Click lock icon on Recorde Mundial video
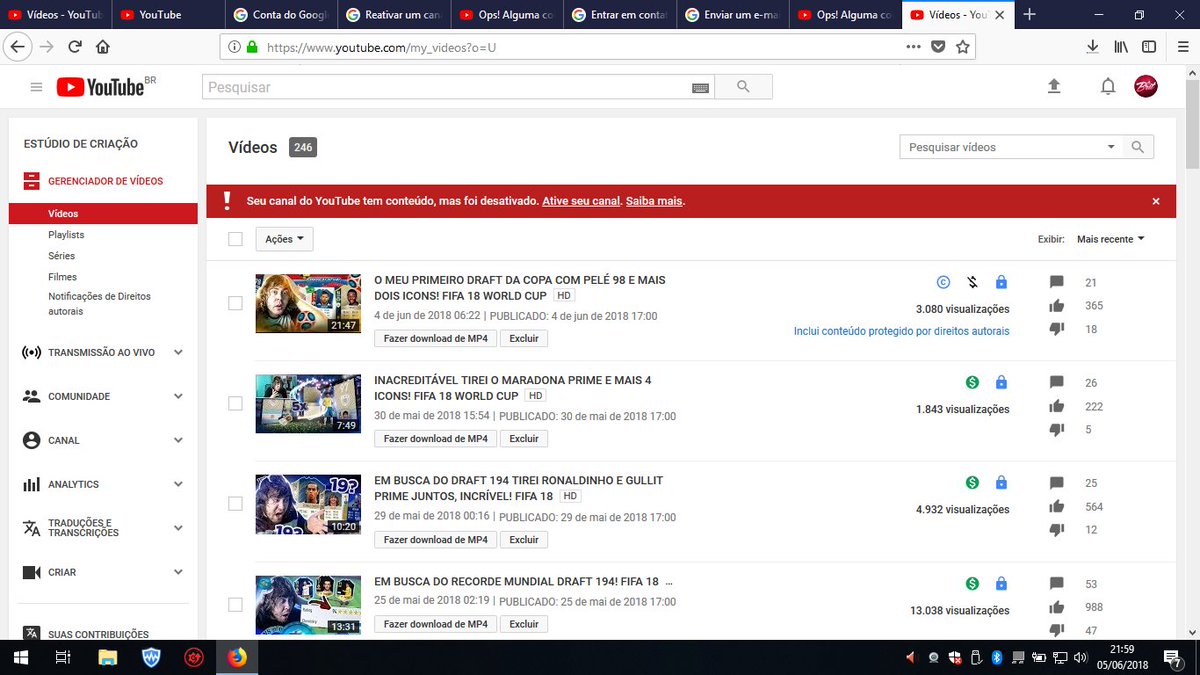The height and width of the screenshot is (675, 1200). pos(1001,583)
